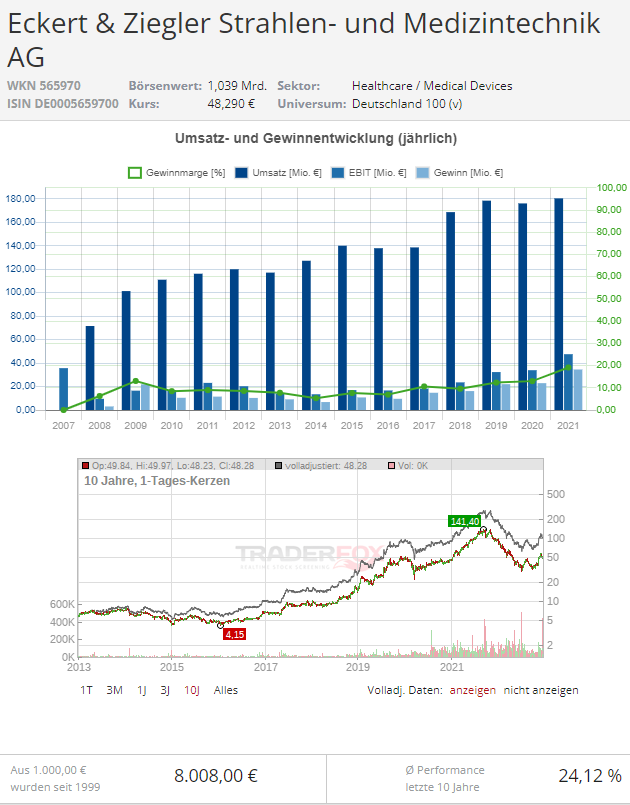Select the 1T time range
The image size is (630, 805).
click(x=86, y=690)
